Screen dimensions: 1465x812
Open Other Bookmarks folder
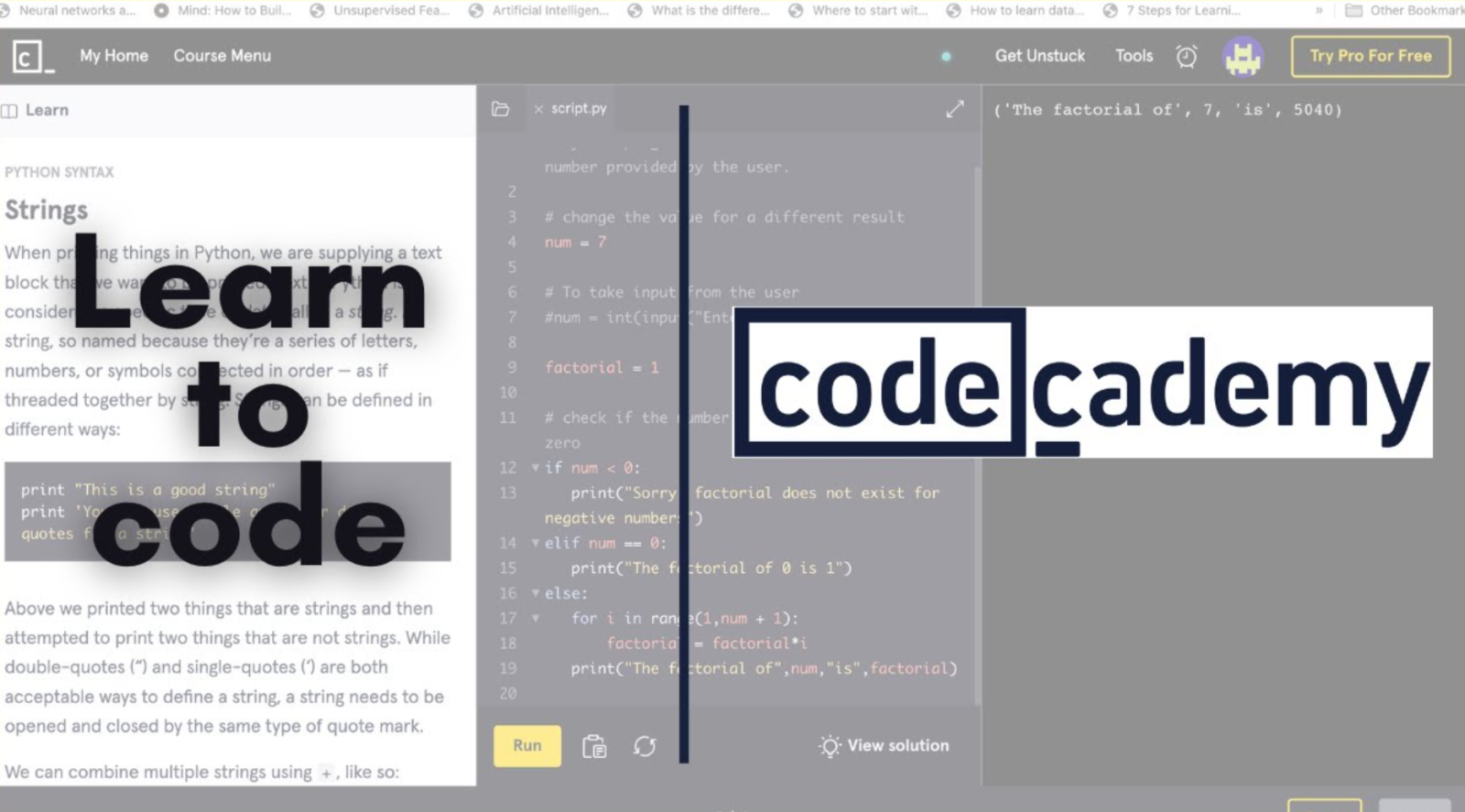click(x=1405, y=10)
